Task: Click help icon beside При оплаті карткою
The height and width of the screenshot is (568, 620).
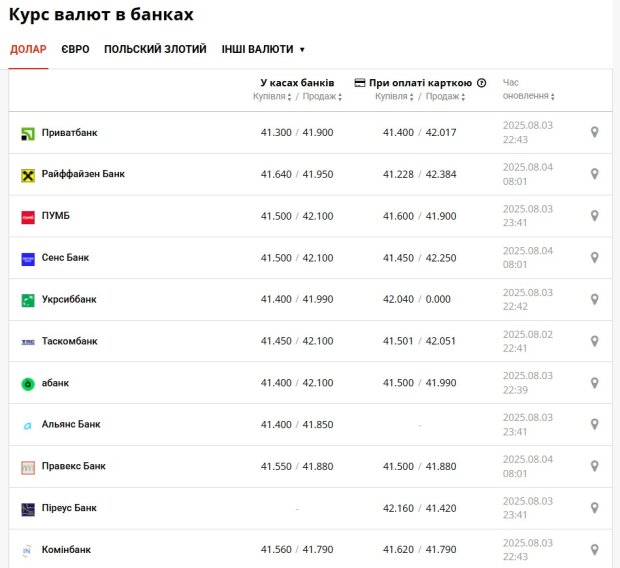Action: [481, 83]
